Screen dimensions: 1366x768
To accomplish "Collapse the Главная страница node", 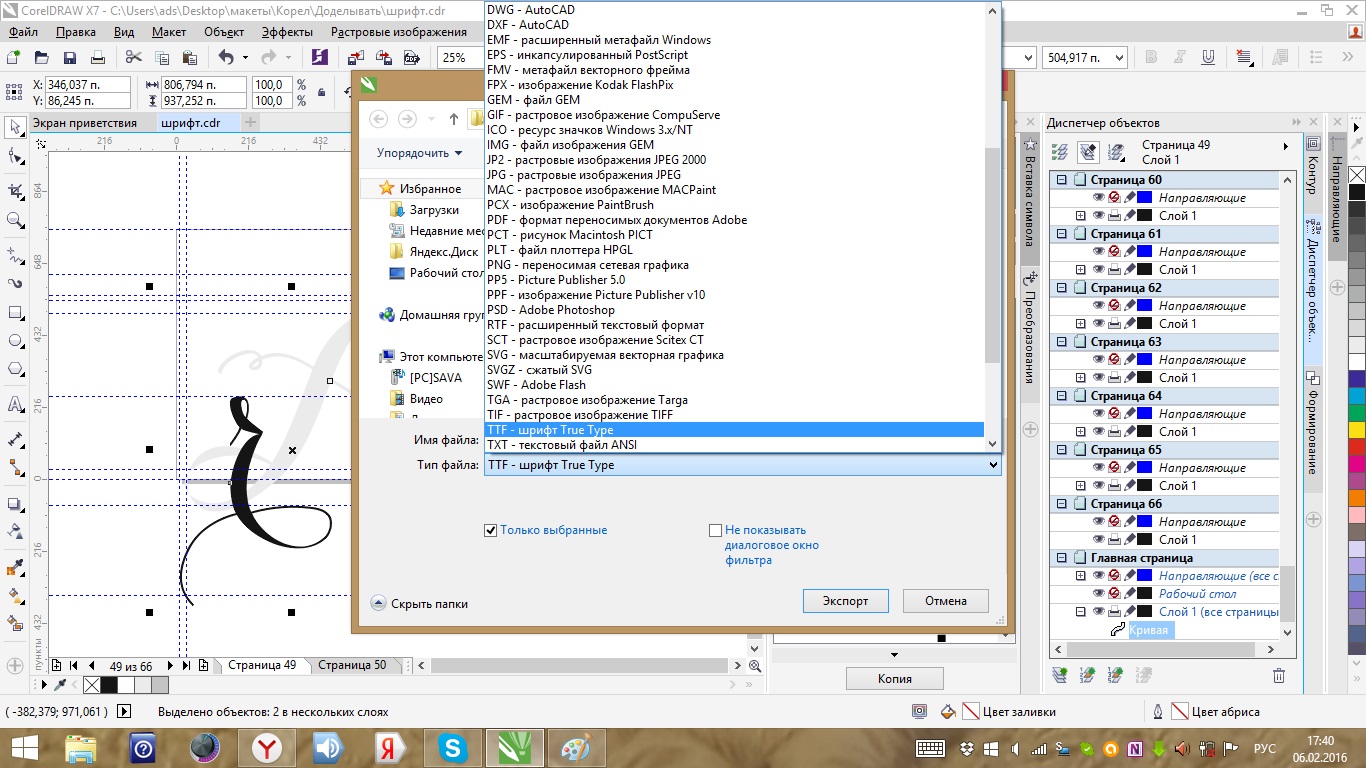I will (x=1062, y=558).
